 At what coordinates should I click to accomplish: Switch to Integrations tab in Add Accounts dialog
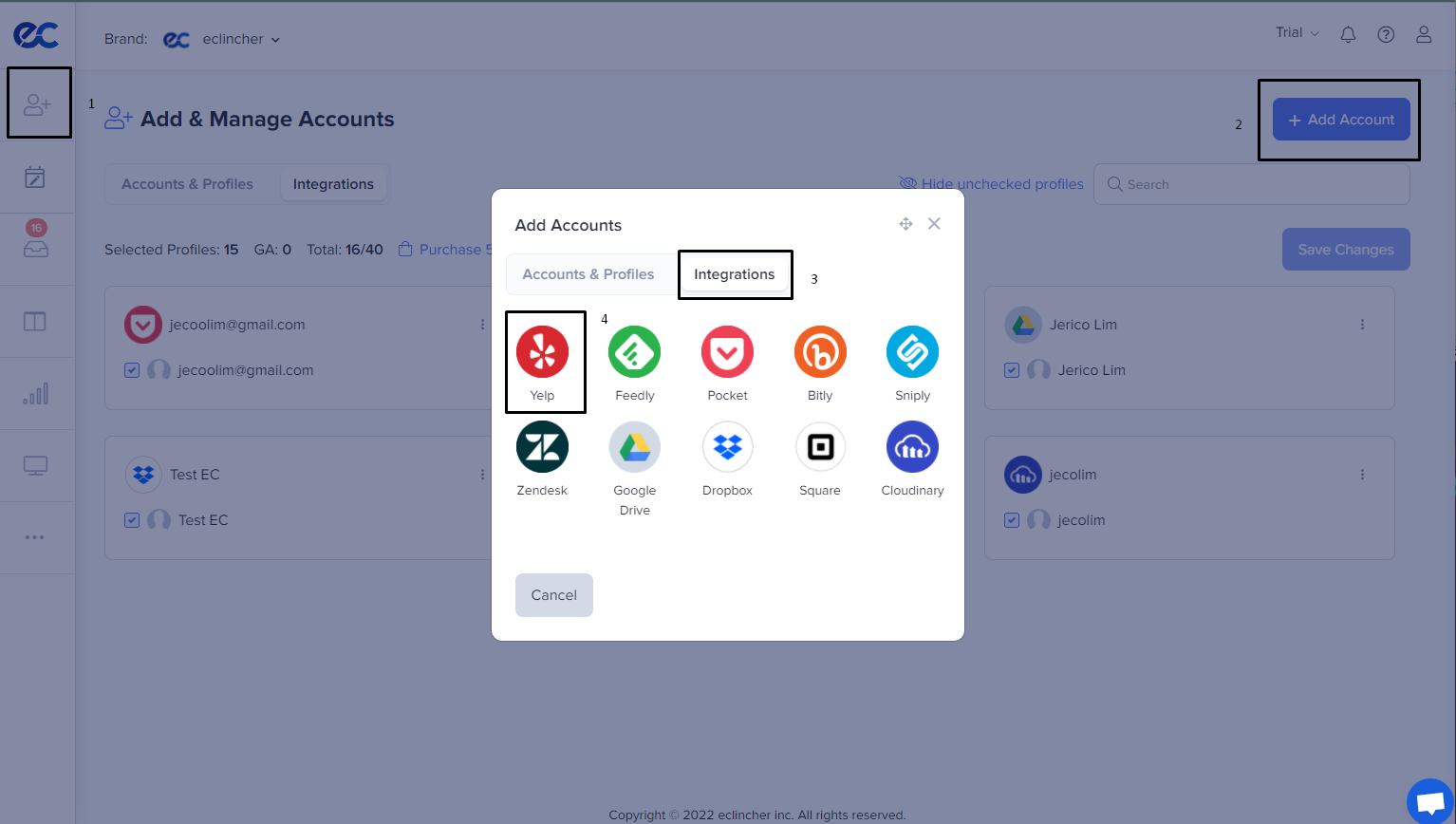735,274
